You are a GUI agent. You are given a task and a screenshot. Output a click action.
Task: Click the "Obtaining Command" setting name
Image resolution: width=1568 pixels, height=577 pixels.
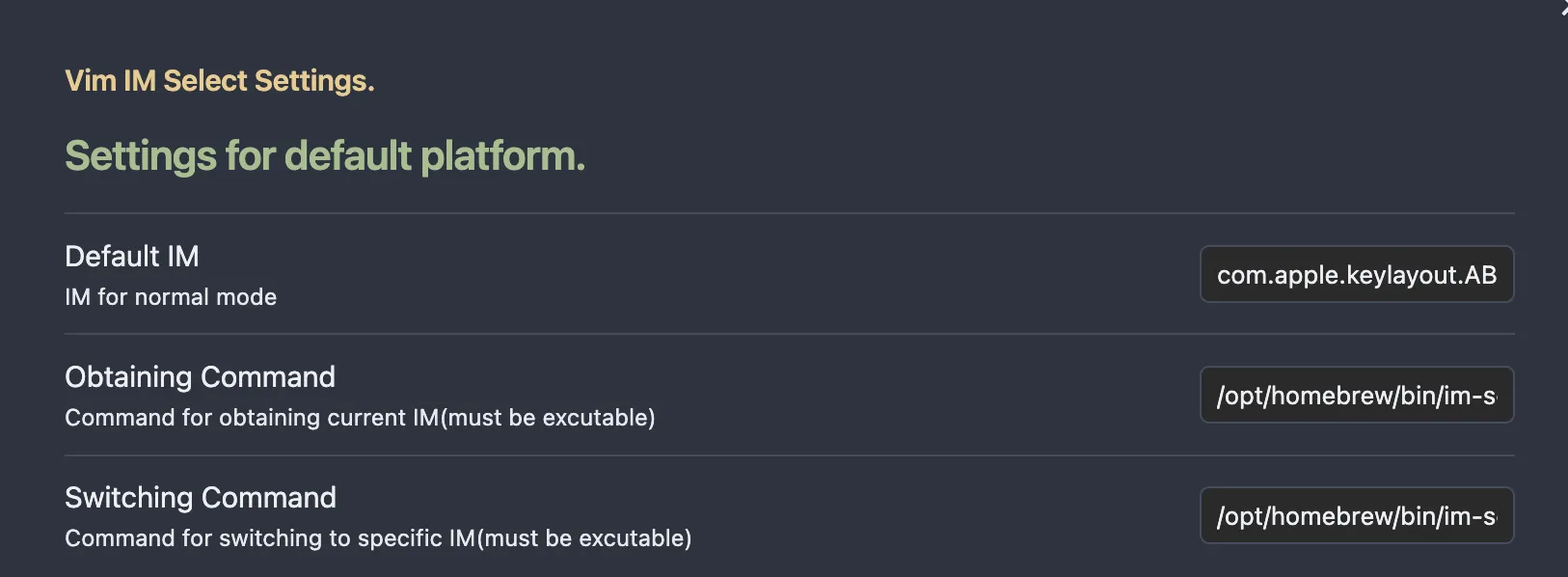coord(200,377)
